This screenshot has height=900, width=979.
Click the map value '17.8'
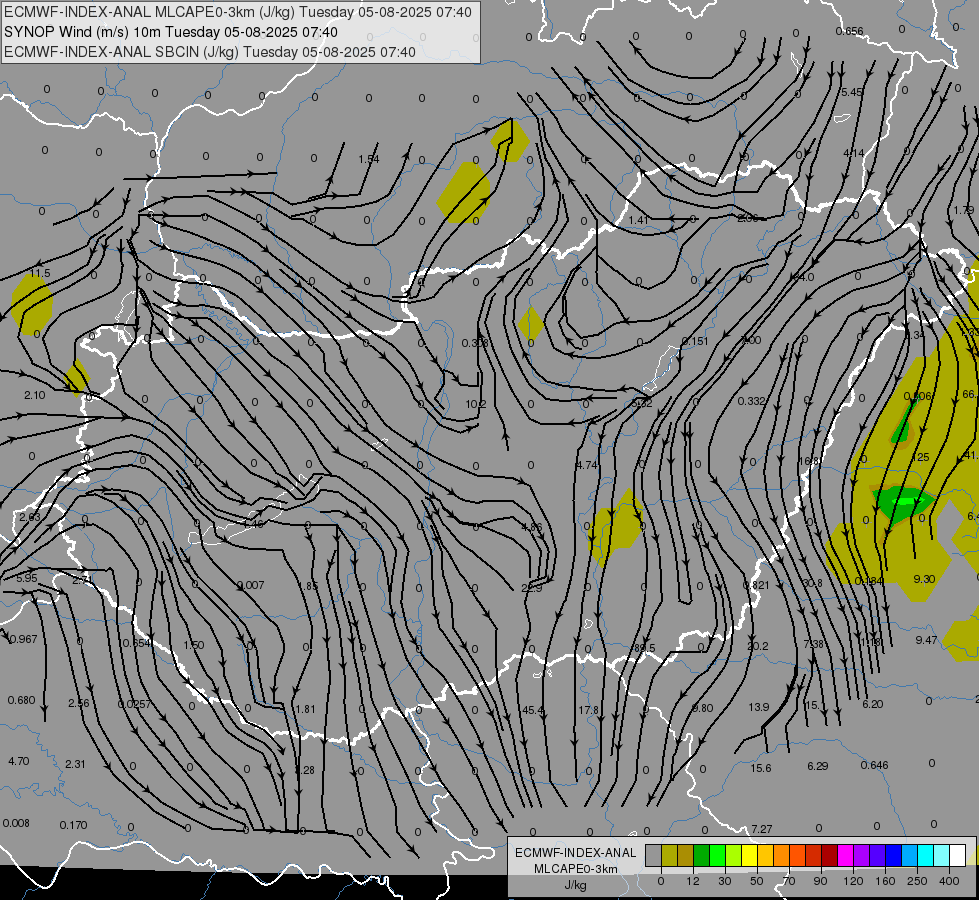click(x=588, y=710)
